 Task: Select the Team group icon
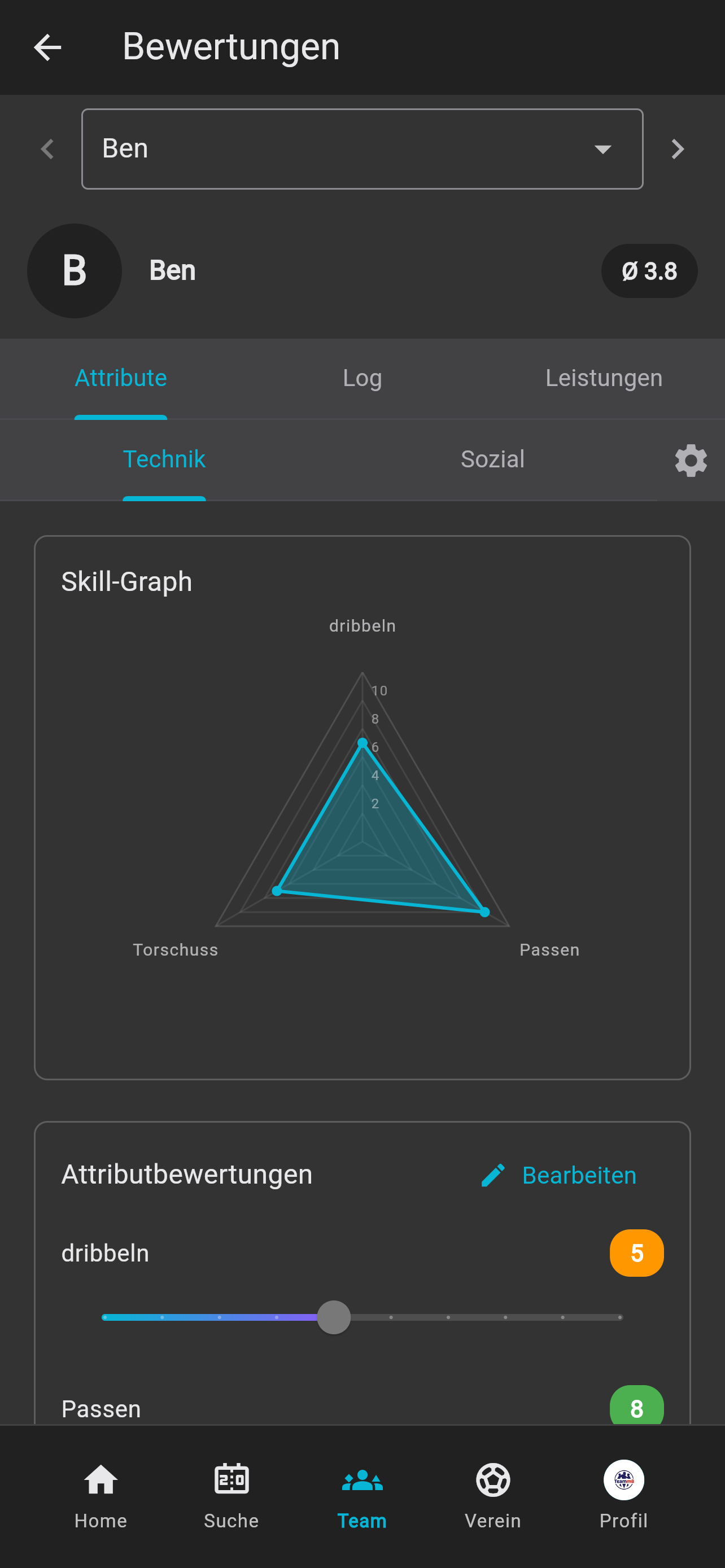pyautogui.click(x=362, y=1481)
